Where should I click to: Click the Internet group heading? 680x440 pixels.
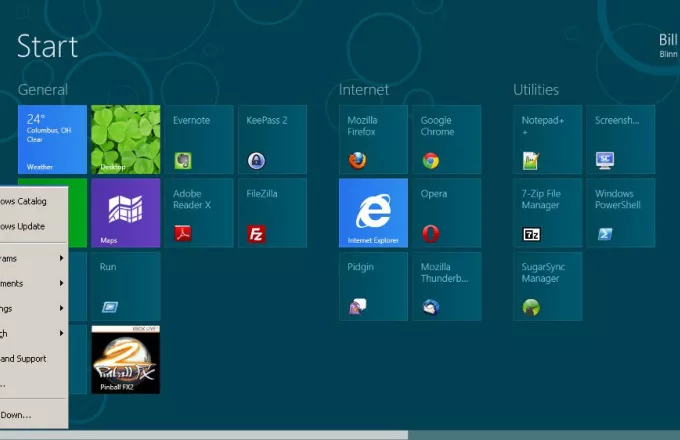(363, 90)
